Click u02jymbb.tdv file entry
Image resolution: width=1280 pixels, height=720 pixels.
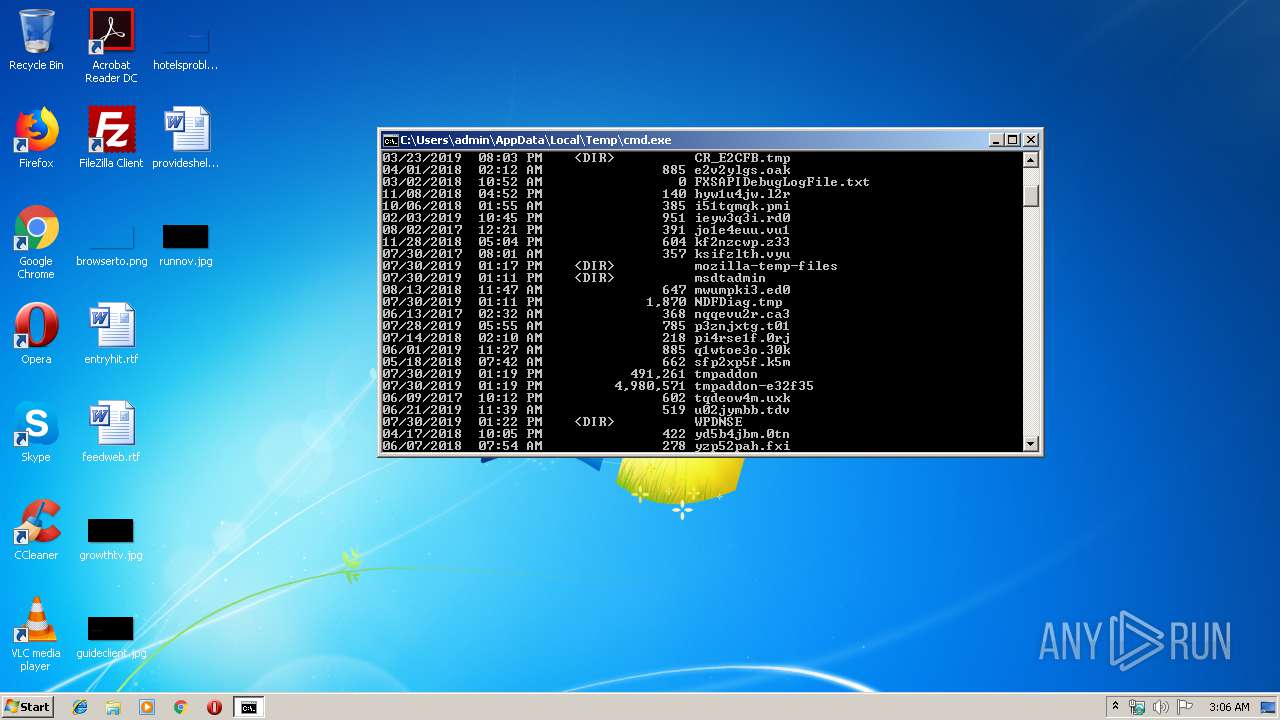[742, 410]
